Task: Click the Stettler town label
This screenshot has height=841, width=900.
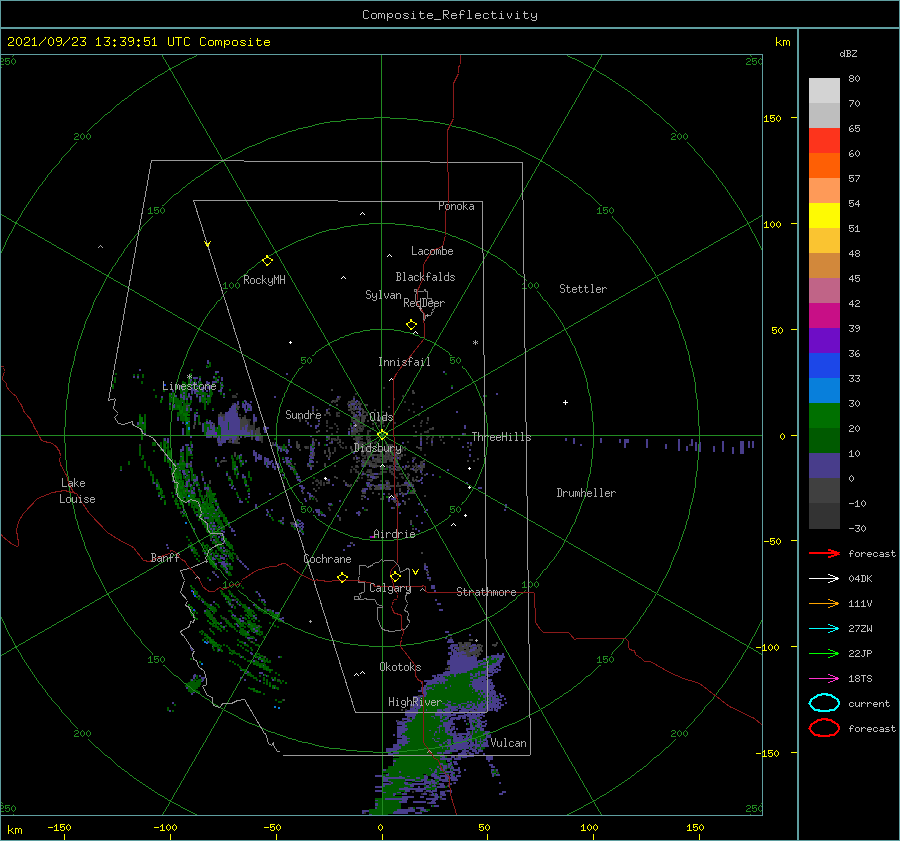Action: point(583,289)
